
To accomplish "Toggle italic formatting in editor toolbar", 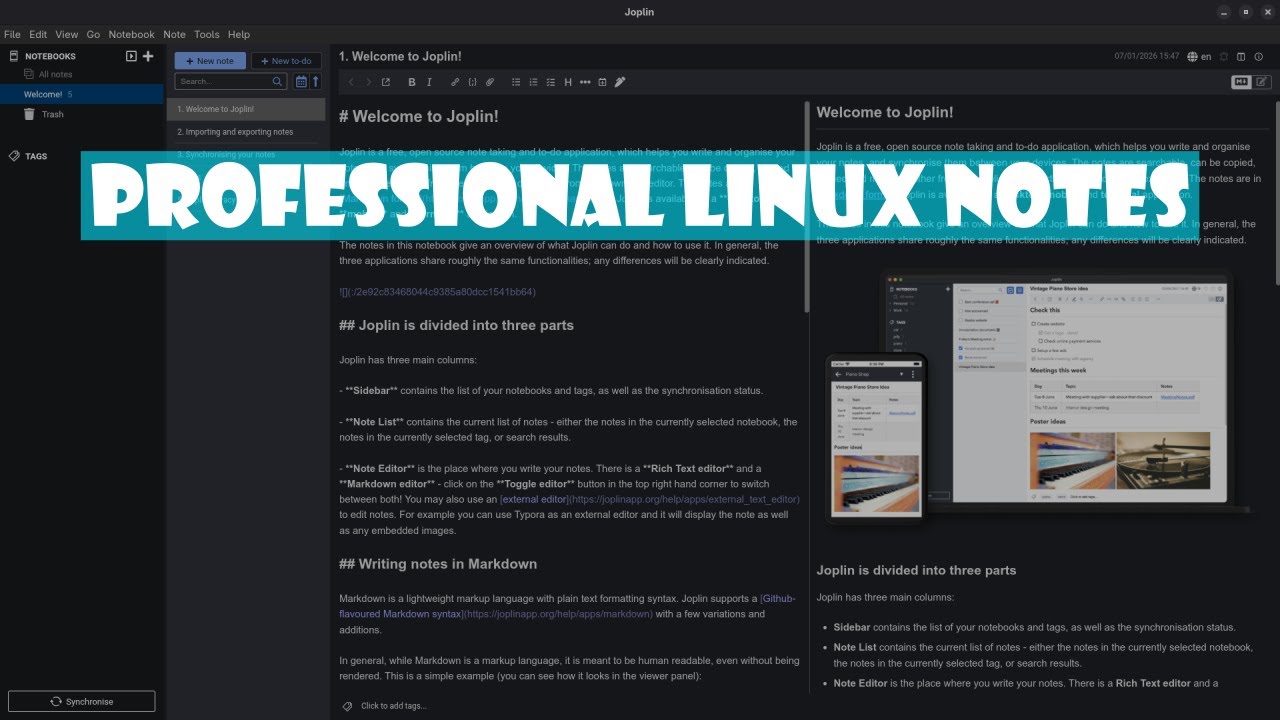I will pyautogui.click(x=429, y=82).
